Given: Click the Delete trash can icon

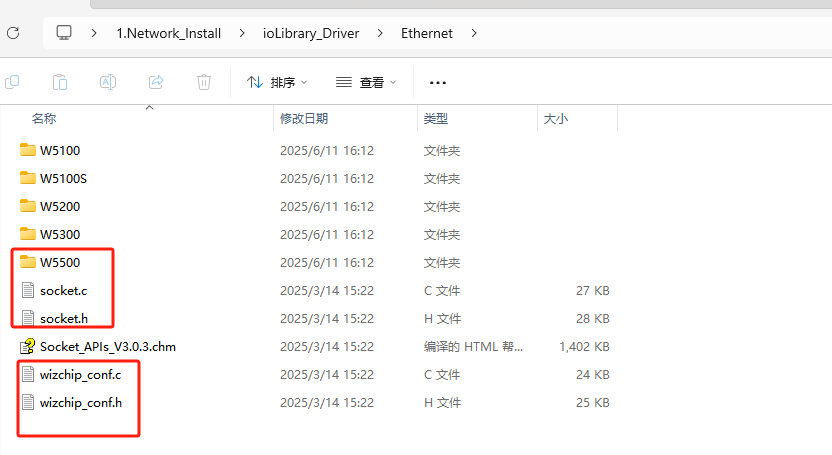Looking at the screenshot, I should (204, 82).
